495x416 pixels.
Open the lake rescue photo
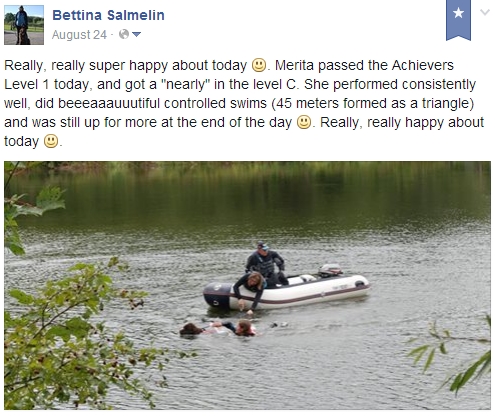(x=247, y=285)
